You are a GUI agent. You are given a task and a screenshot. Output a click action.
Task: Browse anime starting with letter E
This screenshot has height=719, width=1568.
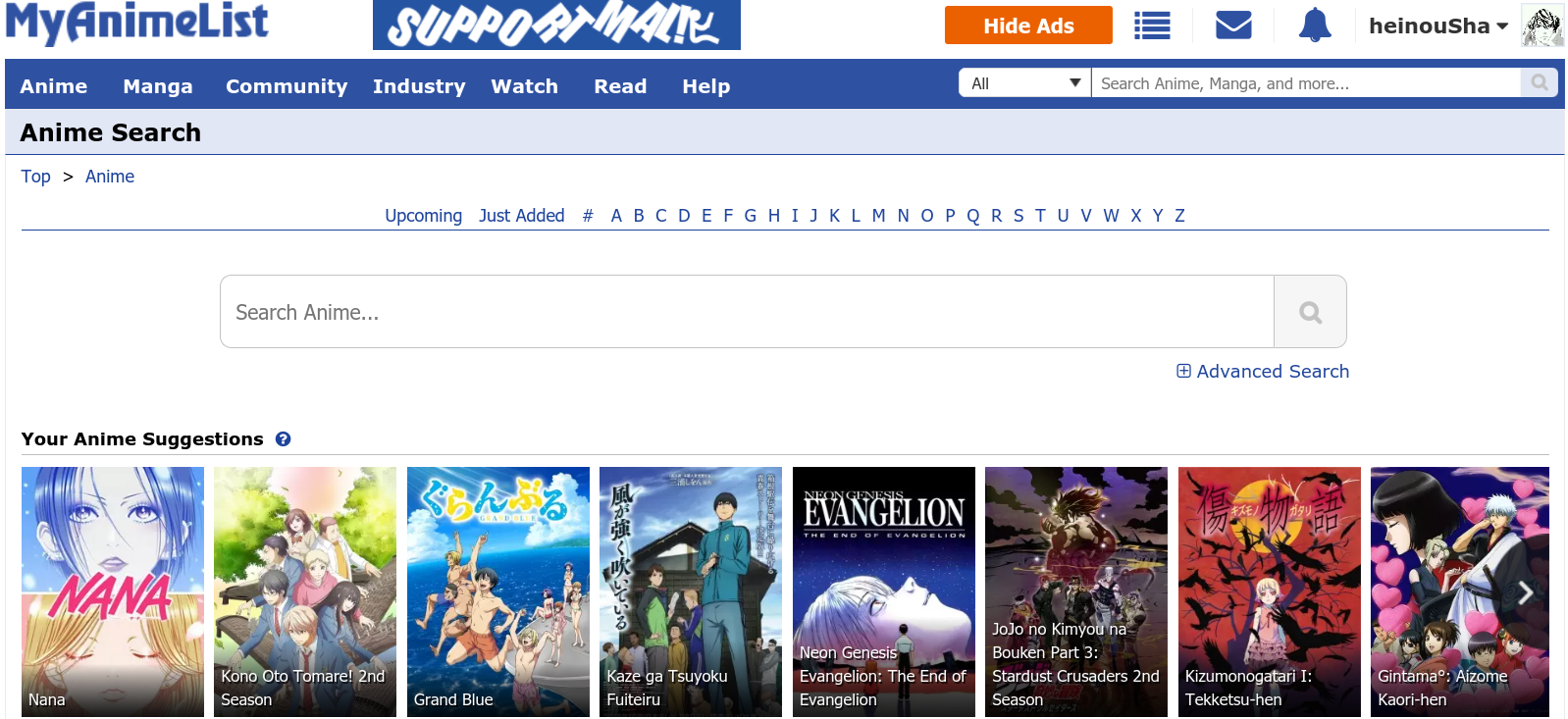click(x=706, y=216)
